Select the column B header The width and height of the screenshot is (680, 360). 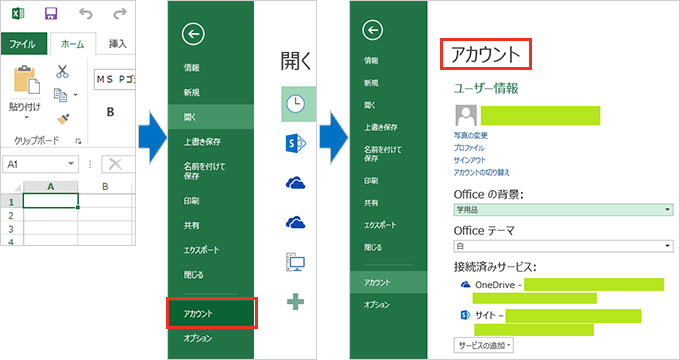click(105, 187)
